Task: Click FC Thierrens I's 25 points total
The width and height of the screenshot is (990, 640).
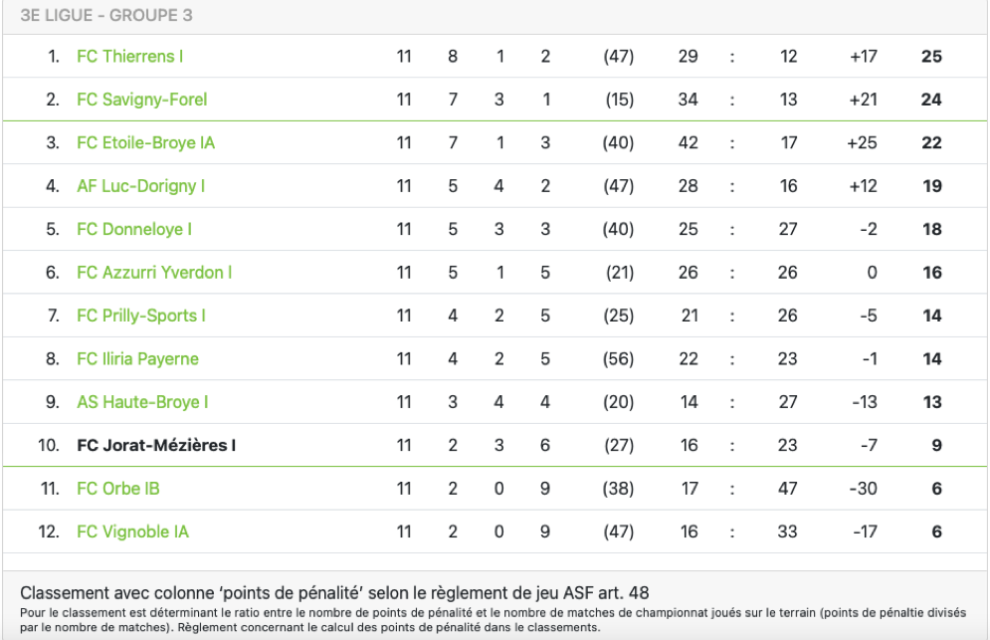Action: 931,56
